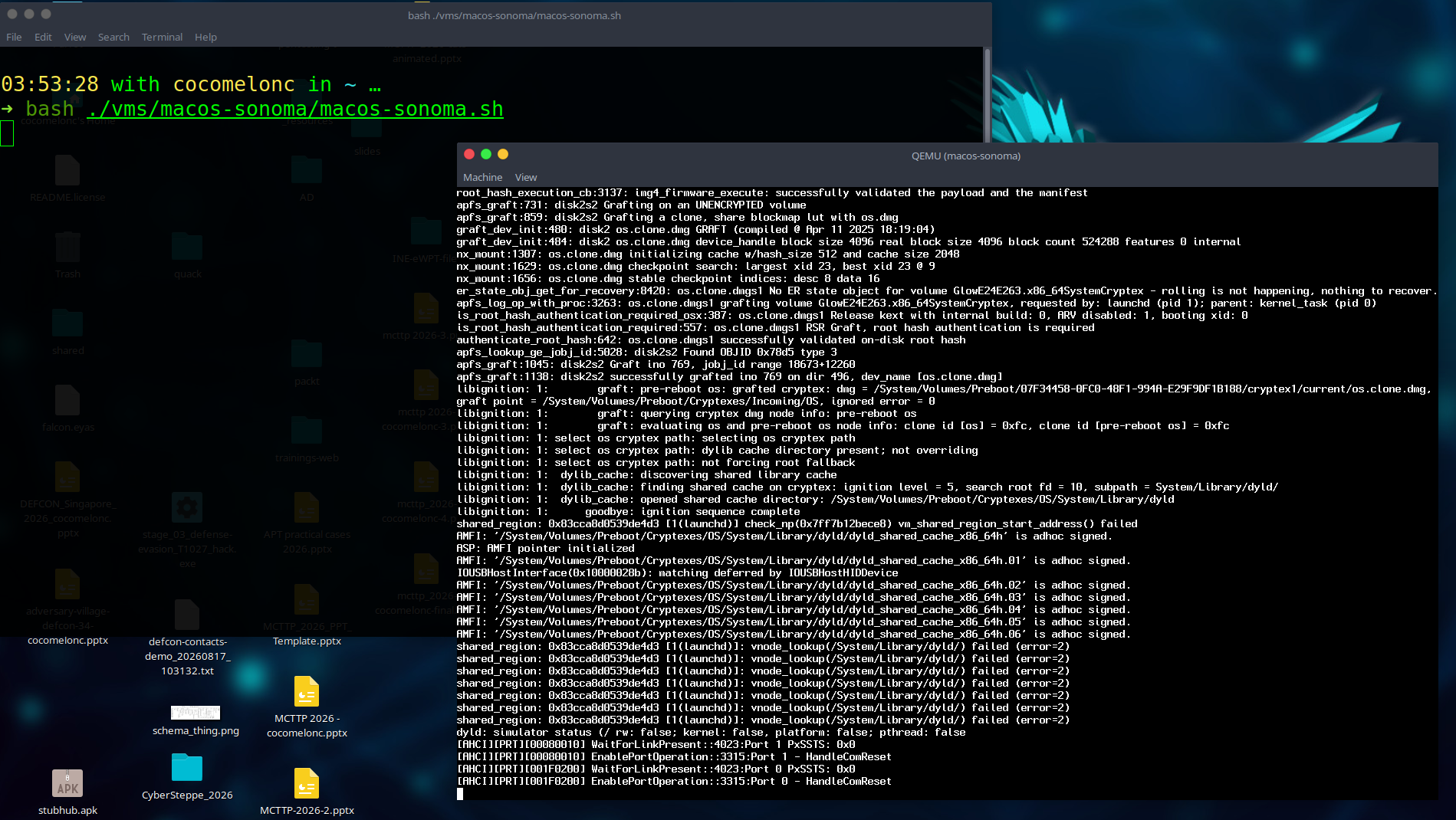Open the Machine menu in QEMU window
The image size is (1456, 820).
(482, 177)
